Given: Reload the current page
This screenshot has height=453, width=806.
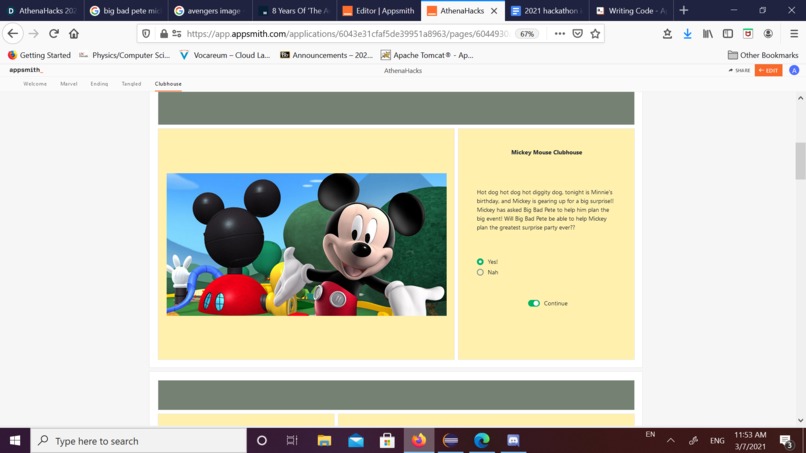Looking at the screenshot, I should (53, 34).
